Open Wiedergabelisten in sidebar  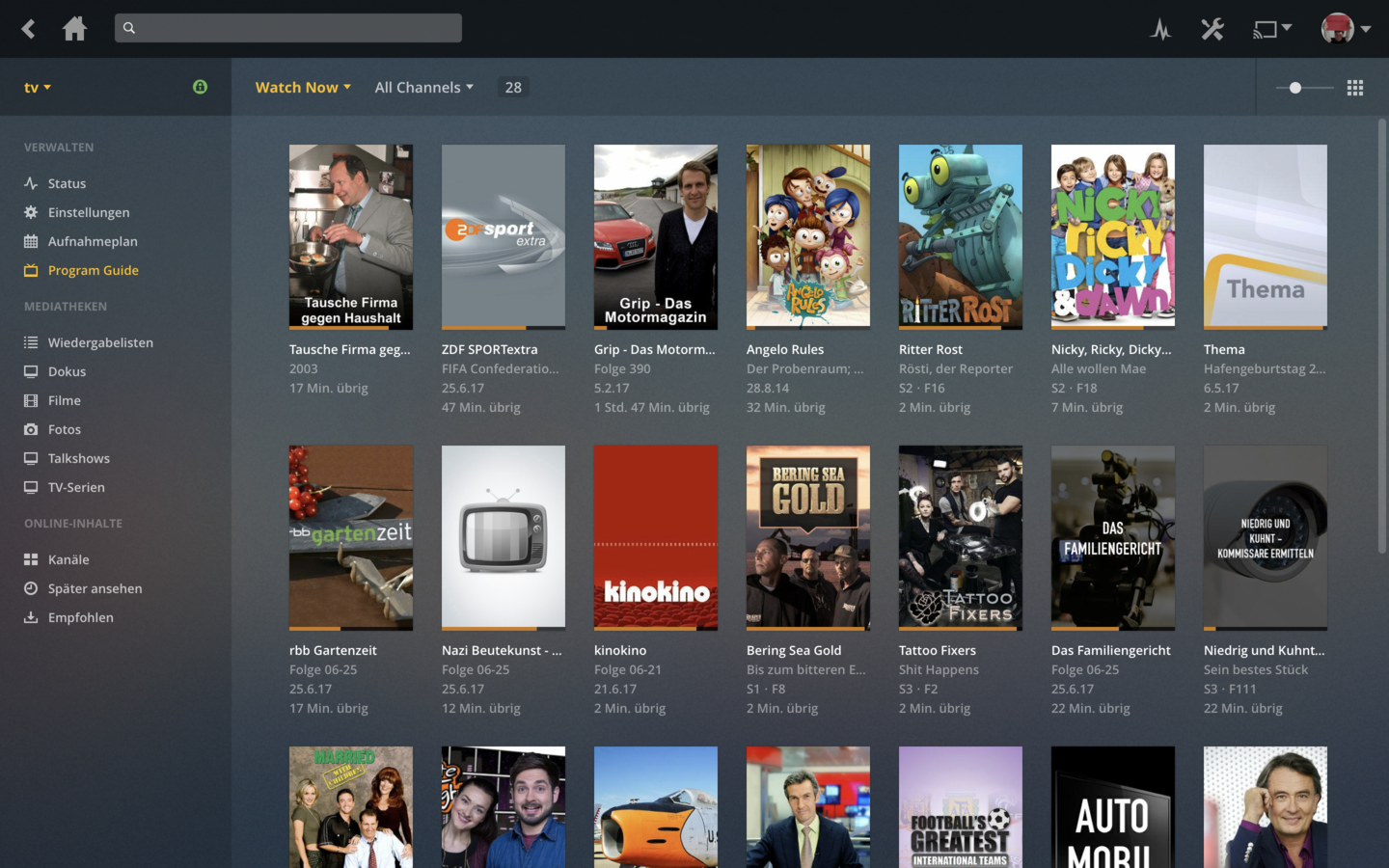tap(100, 342)
